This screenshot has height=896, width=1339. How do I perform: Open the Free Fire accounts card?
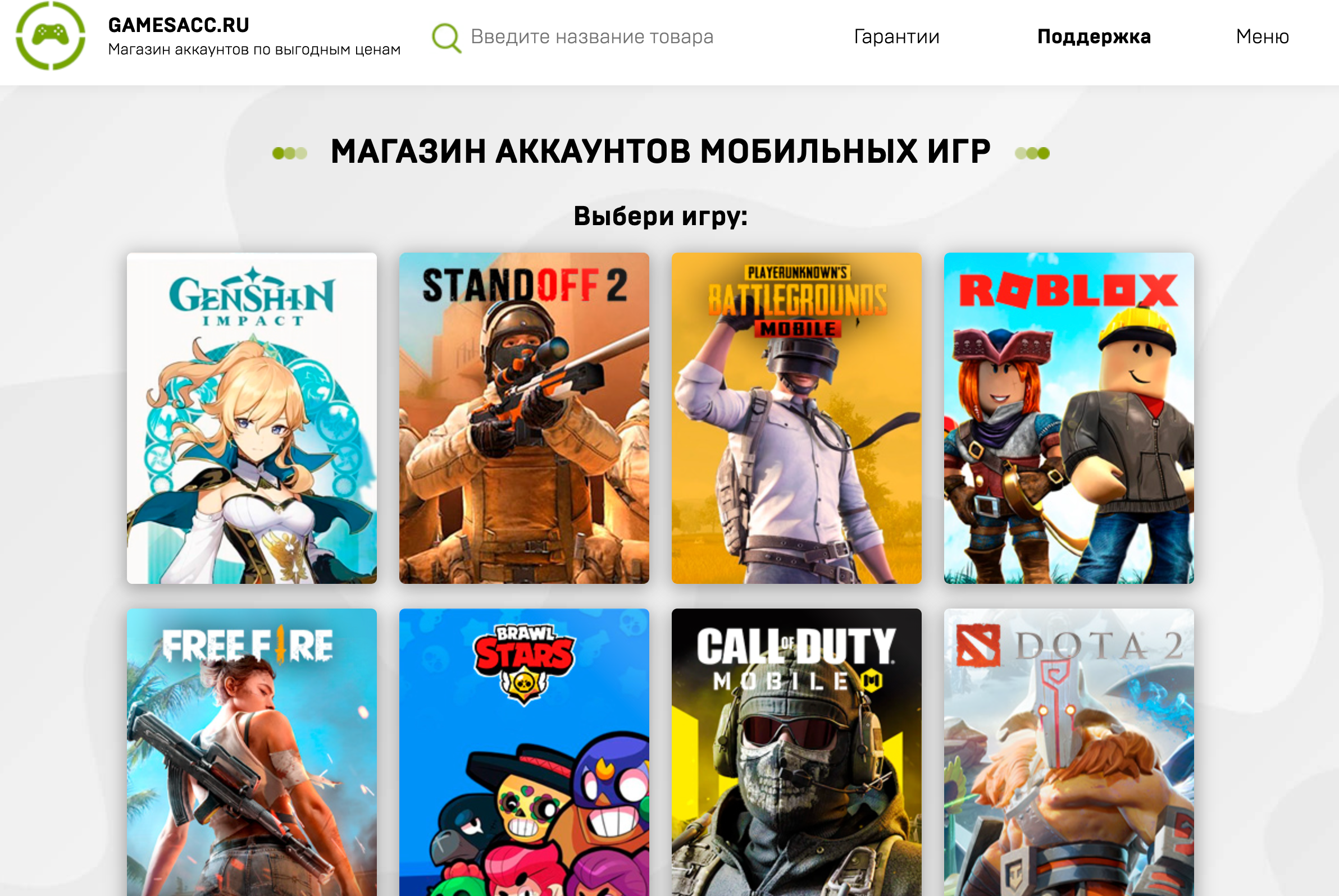pos(252,752)
